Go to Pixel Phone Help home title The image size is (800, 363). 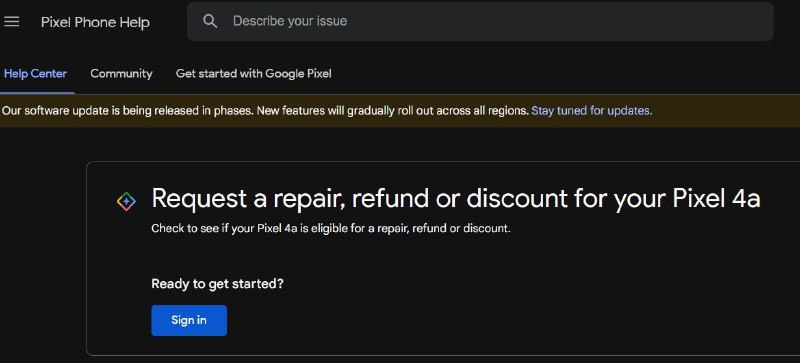(95, 22)
